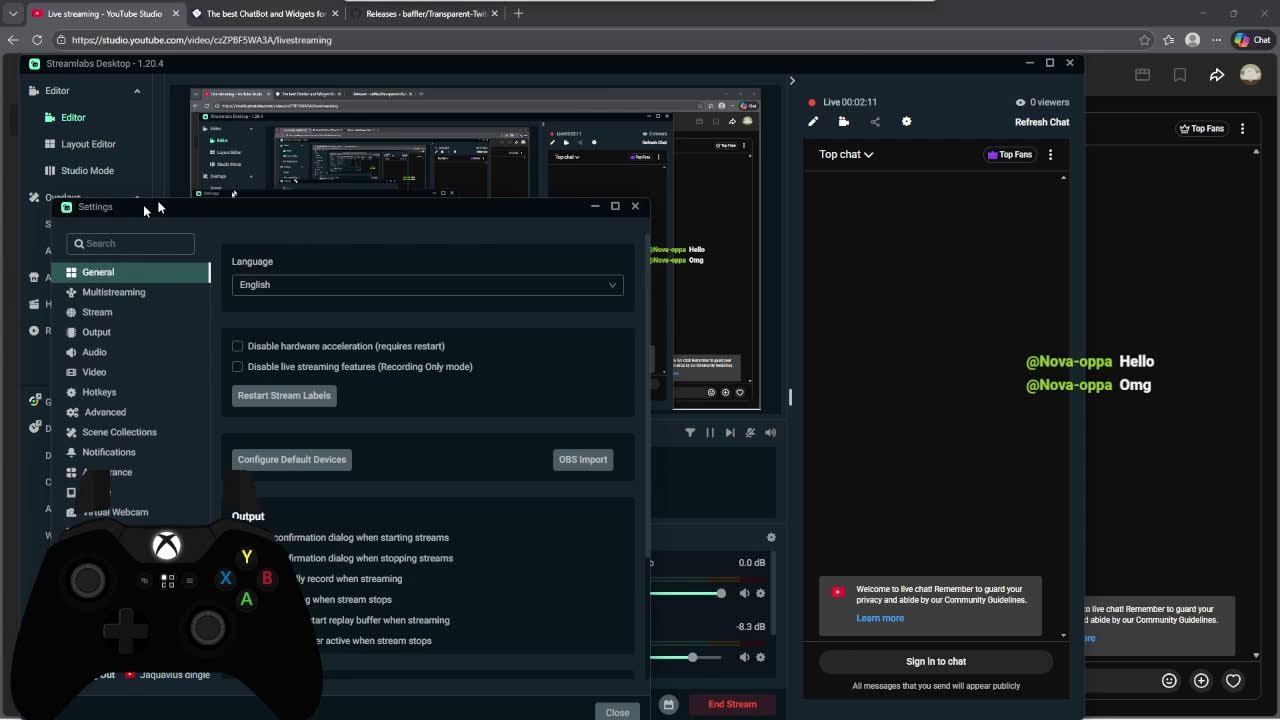Expand the Top chat dropdown

[x=846, y=155]
